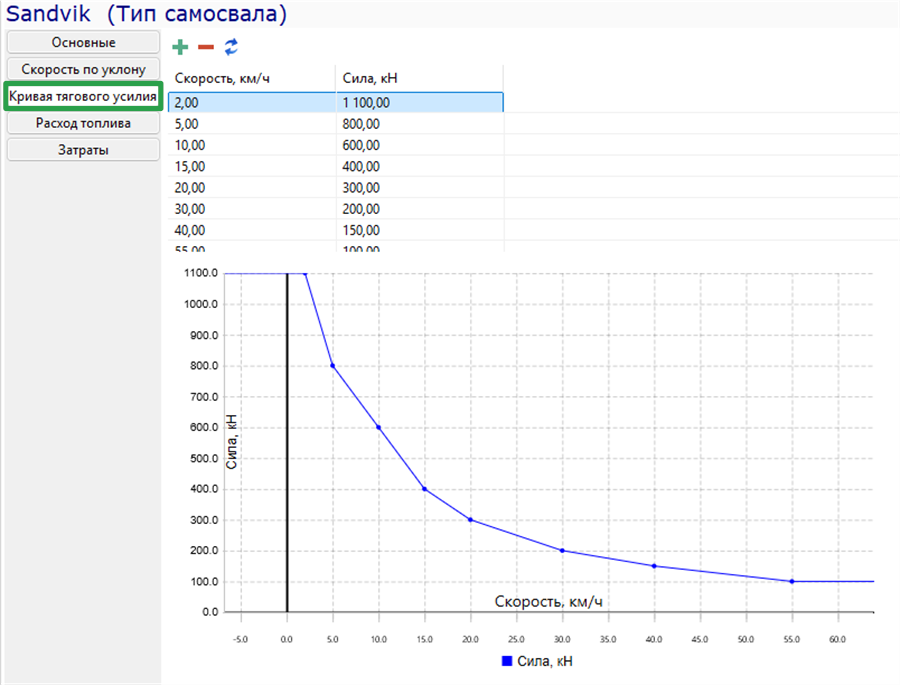900x685 pixels.
Task: Select the Кривая тягового усилия tab
Action: point(83,96)
